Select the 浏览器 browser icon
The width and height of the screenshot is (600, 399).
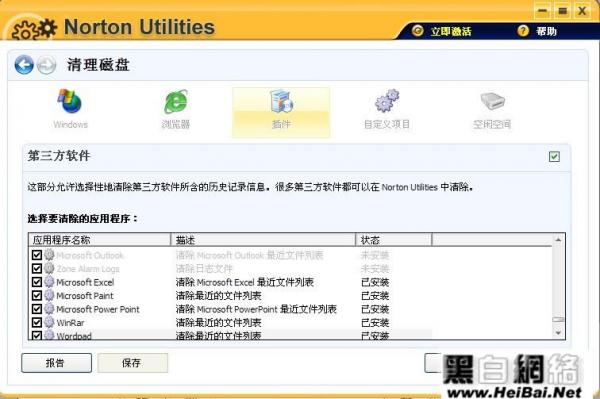click(x=176, y=102)
